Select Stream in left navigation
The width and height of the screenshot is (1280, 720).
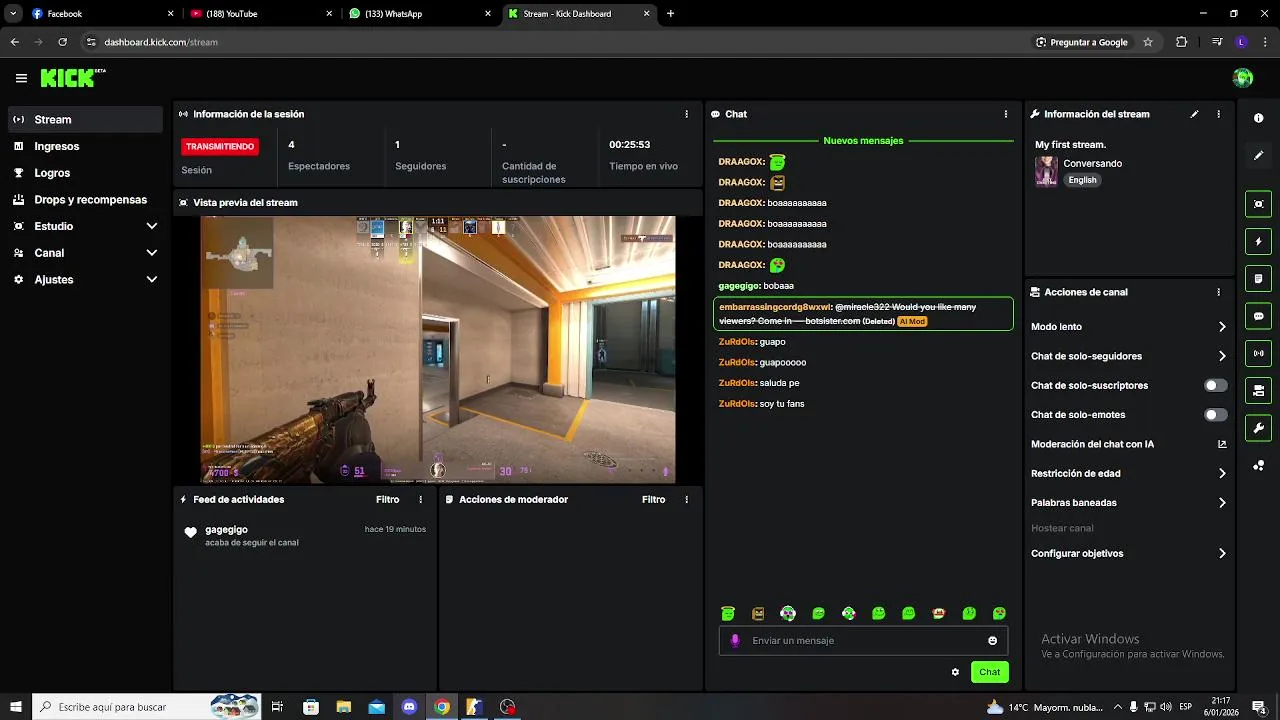(x=85, y=119)
